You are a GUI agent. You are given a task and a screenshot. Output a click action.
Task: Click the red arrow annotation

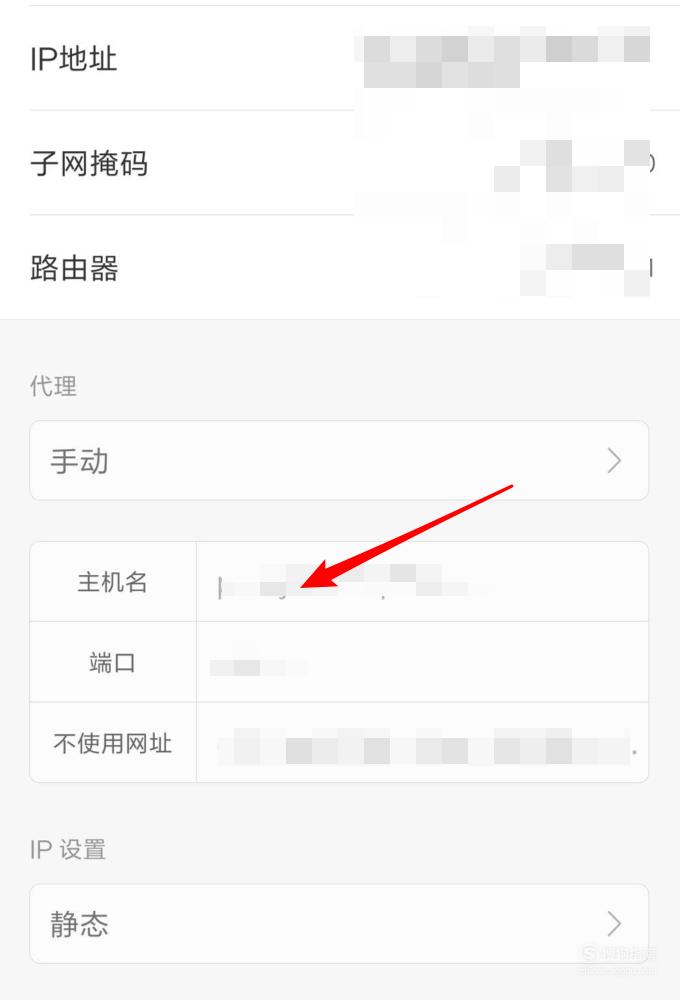click(407, 536)
